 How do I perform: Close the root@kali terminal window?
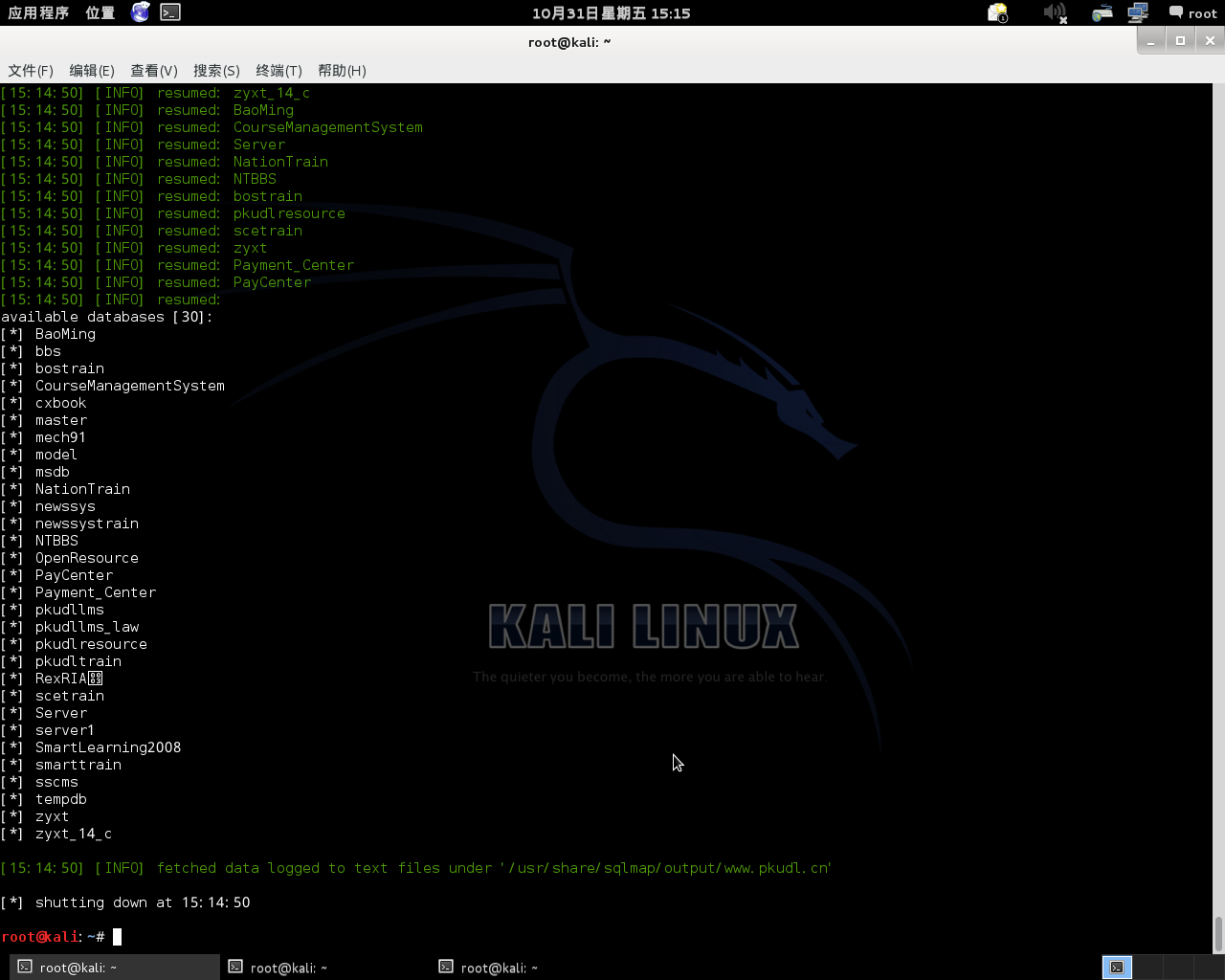[1210, 40]
